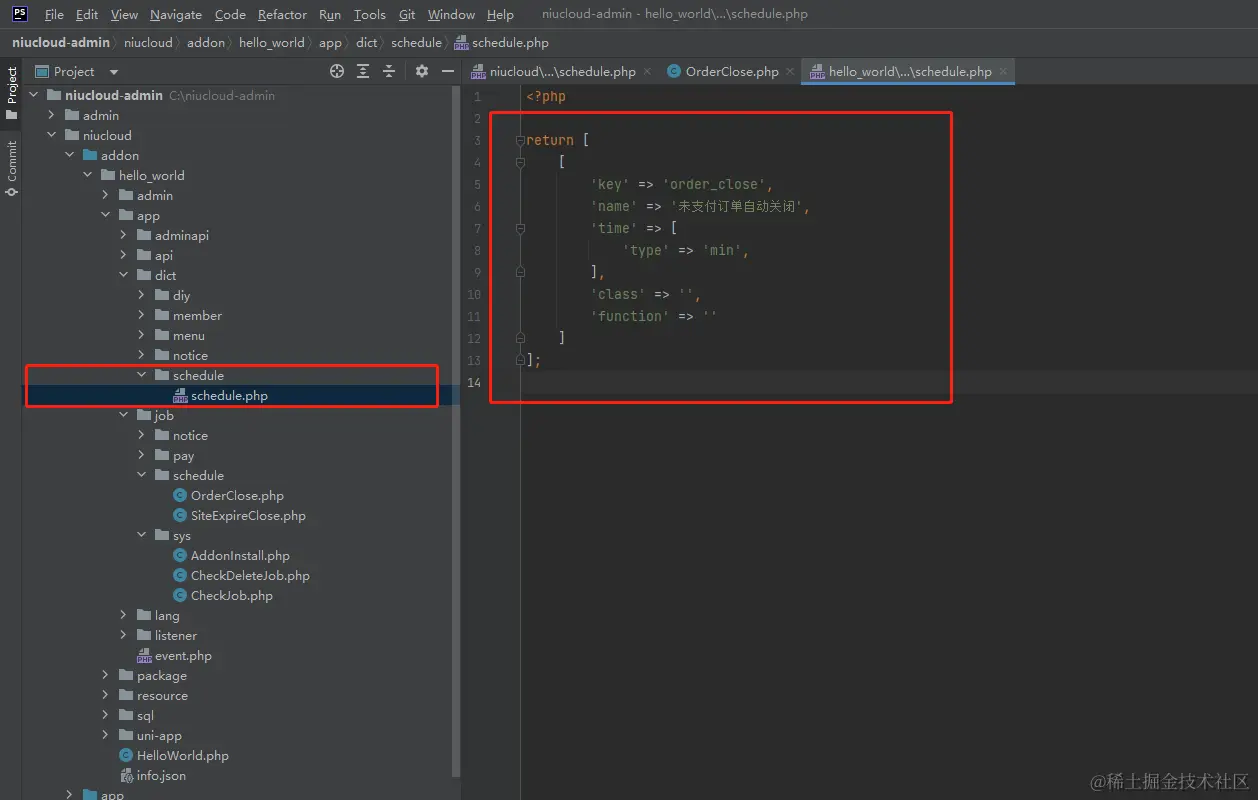
Task: Click the file icon in schedule.php breadcrumb
Action: pyautogui.click(x=460, y=43)
